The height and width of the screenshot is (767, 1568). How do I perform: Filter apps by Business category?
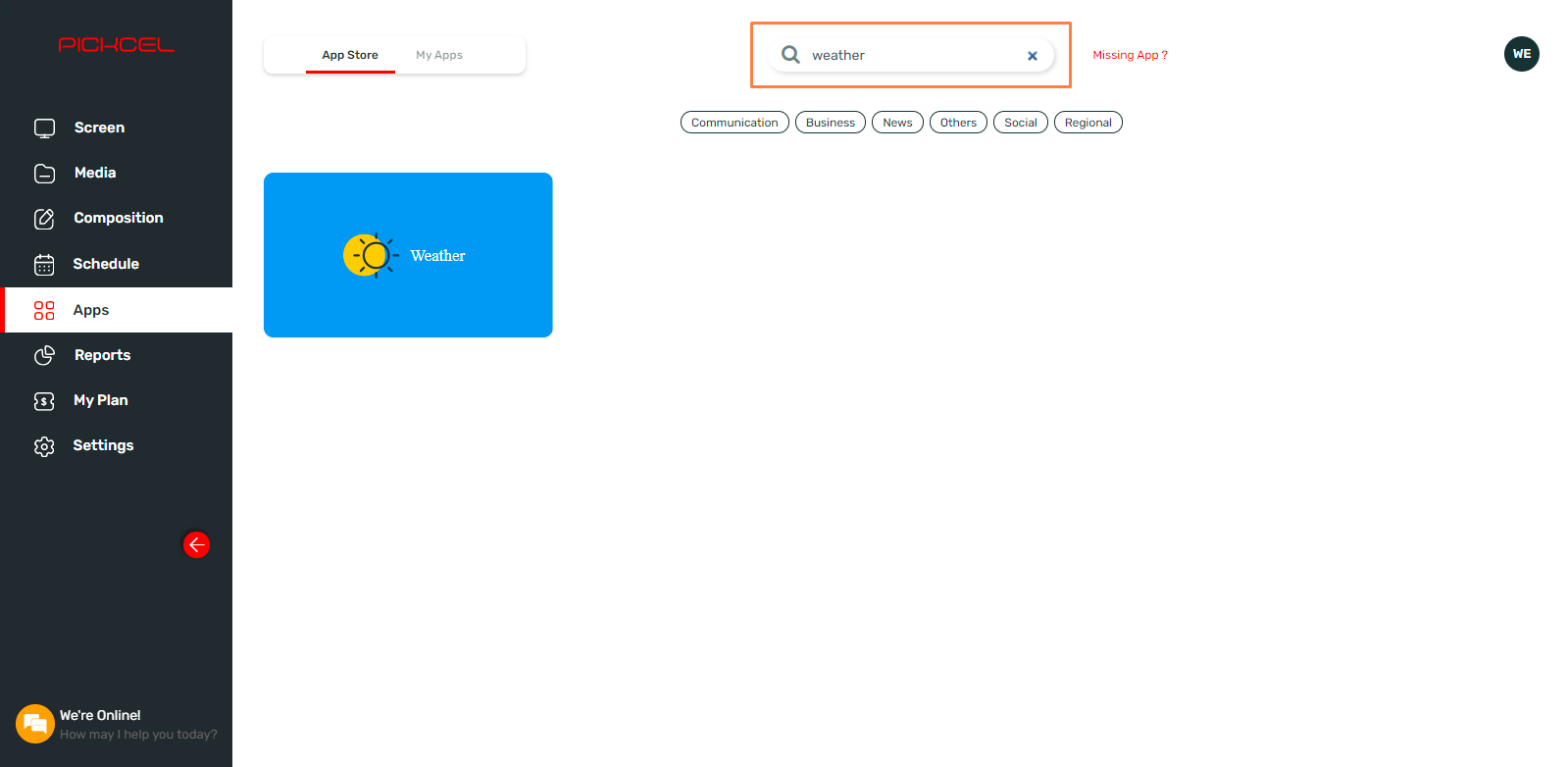click(831, 123)
